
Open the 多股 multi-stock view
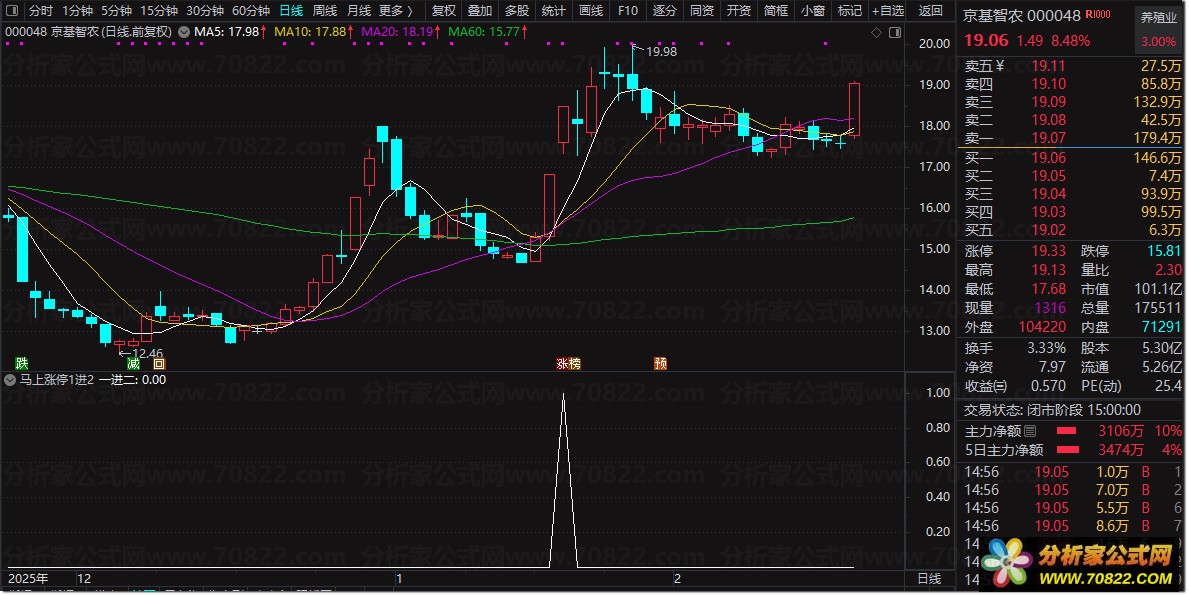[516, 11]
